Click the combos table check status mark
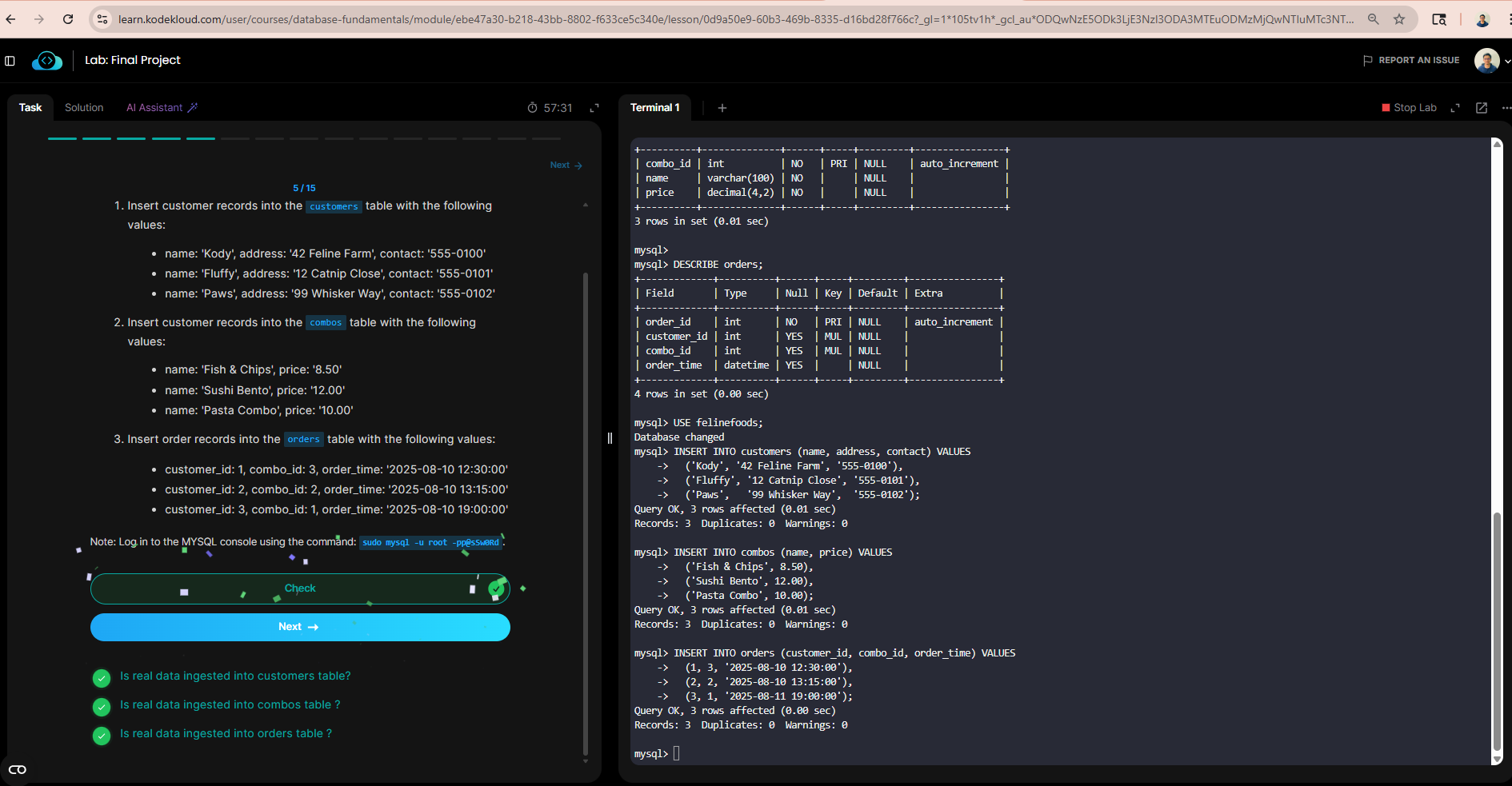The height and width of the screenshot is (786, 1512). [x=102, y=707]
